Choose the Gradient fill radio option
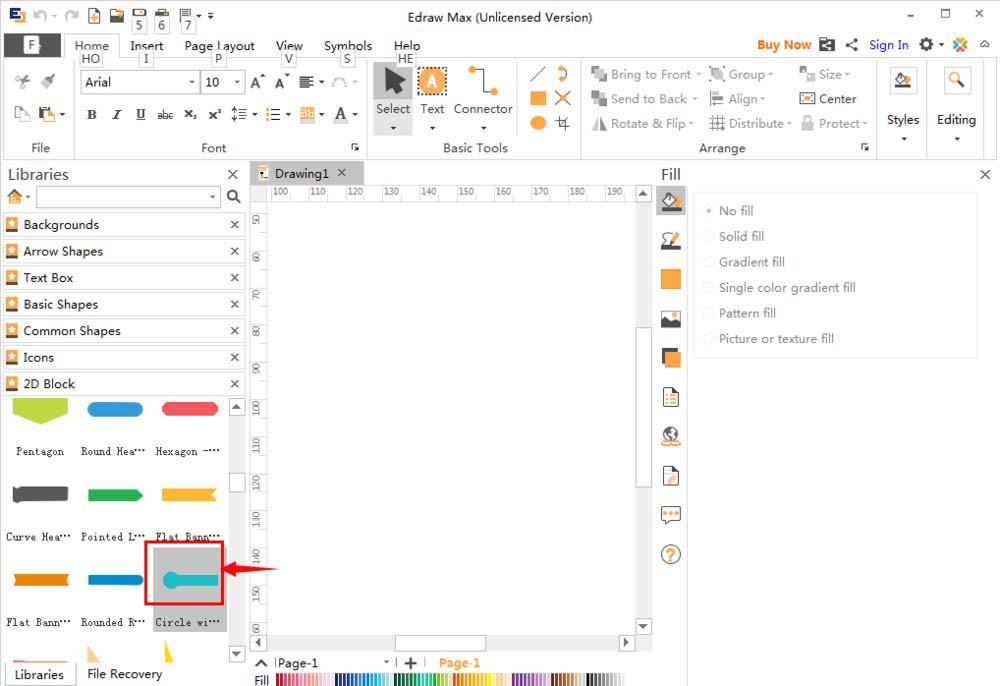This screenshot has height=686, width=1000. pos(709,262)
